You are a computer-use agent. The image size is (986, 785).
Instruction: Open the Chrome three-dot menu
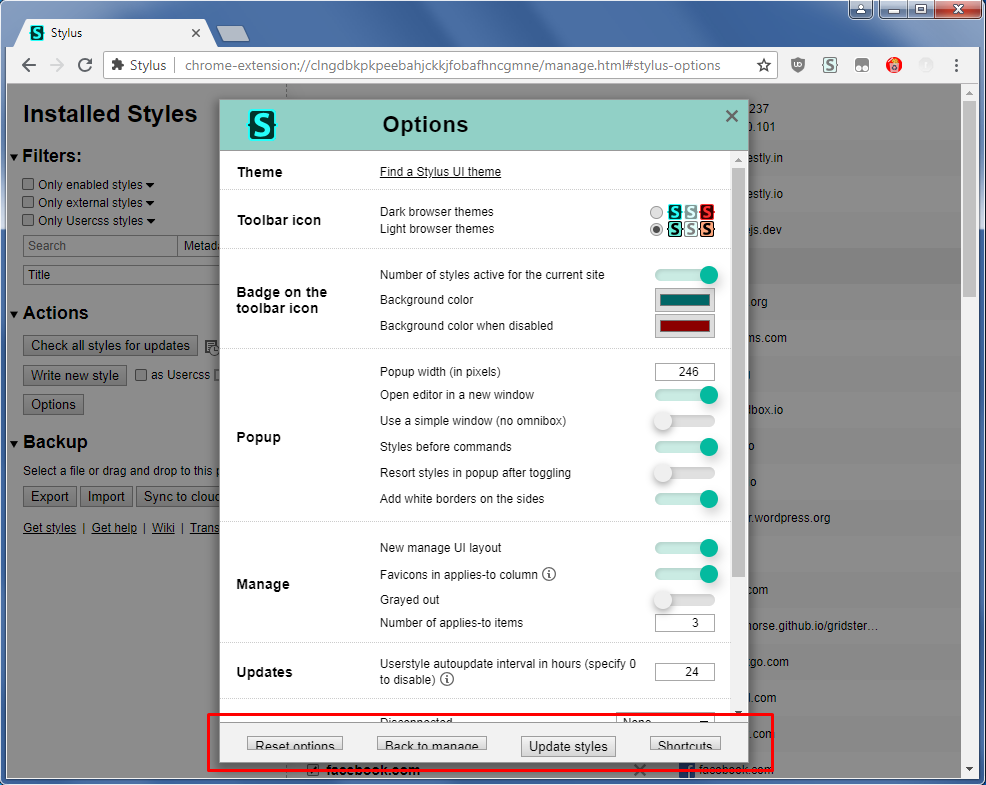point(957,64)
